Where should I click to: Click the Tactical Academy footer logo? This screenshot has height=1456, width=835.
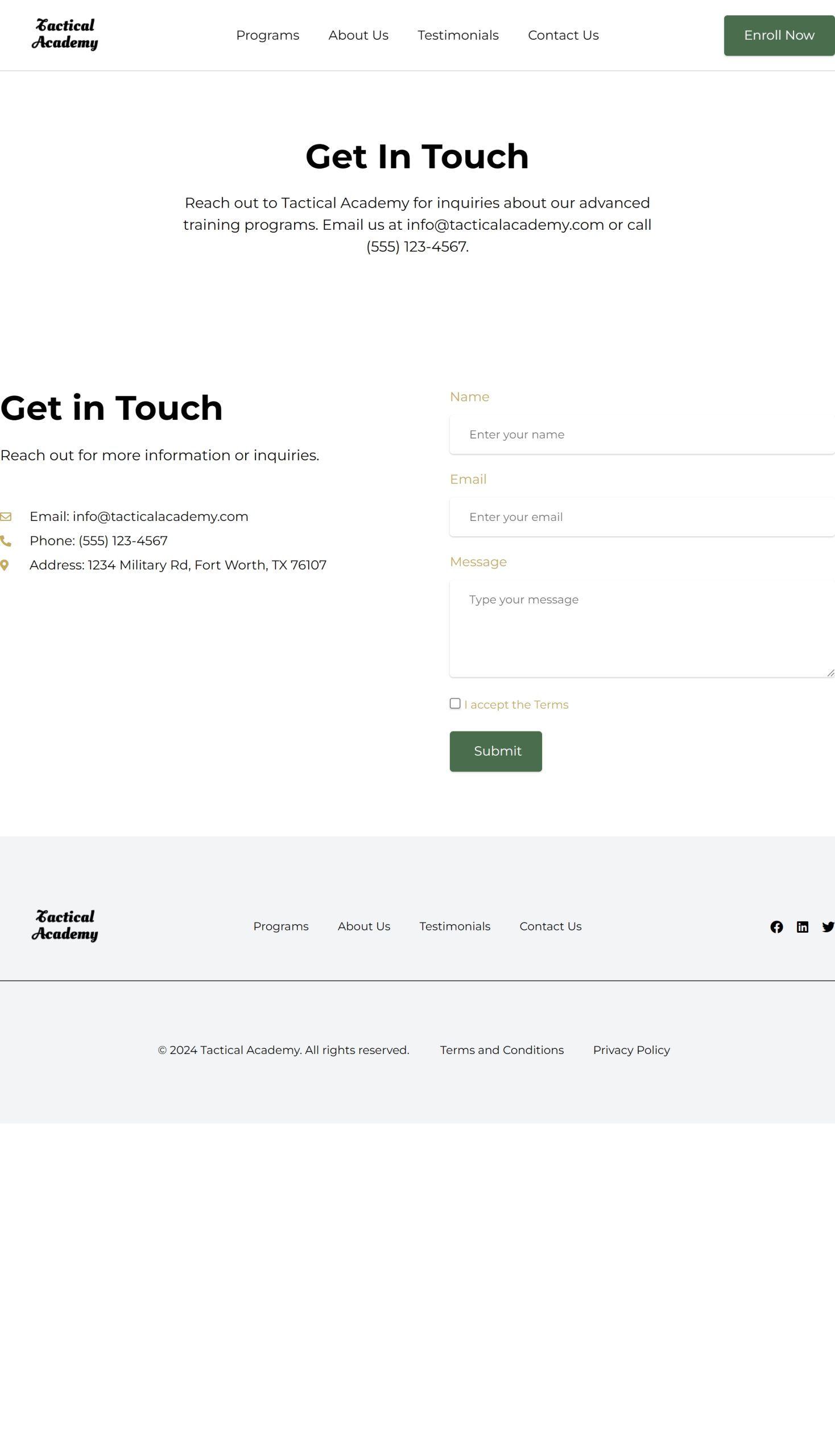pyautogui.click(x=65, y=926)
